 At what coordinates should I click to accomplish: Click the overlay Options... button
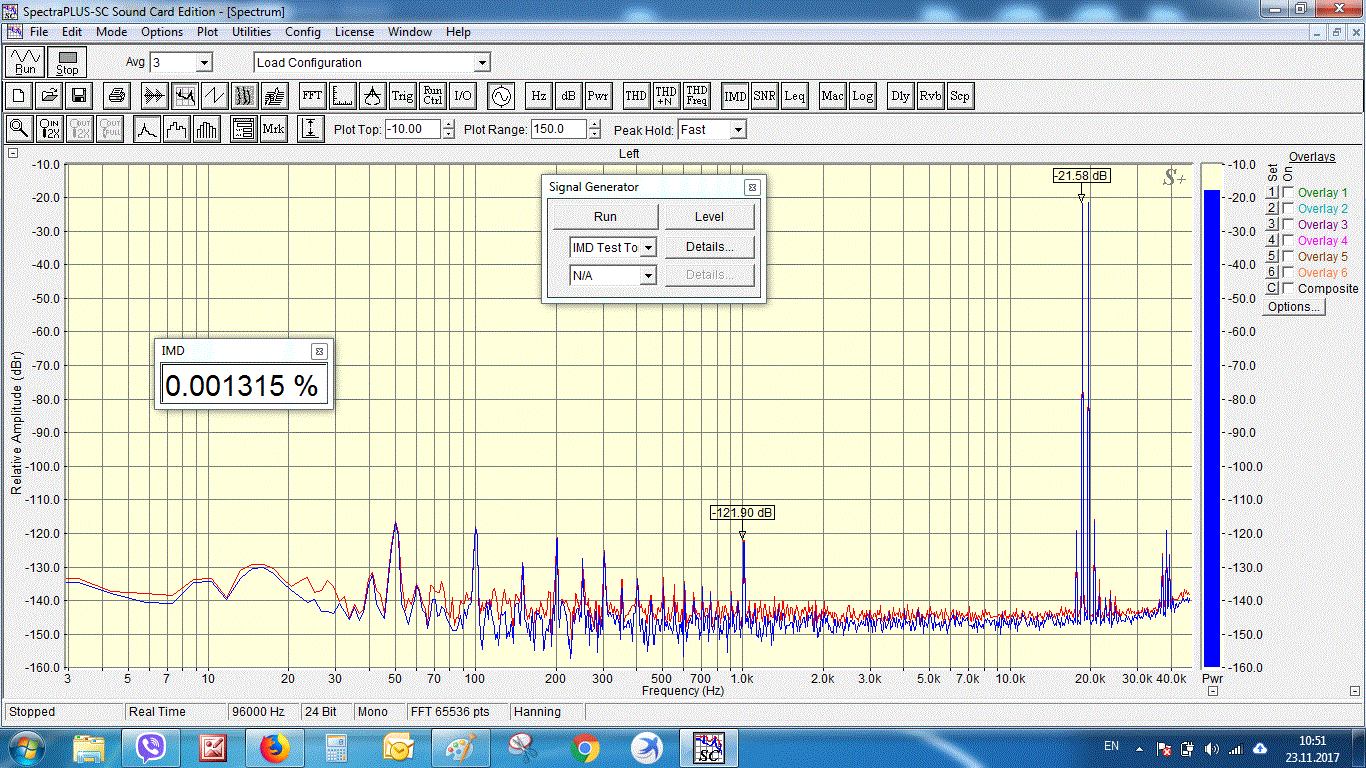coord(1293,307)
